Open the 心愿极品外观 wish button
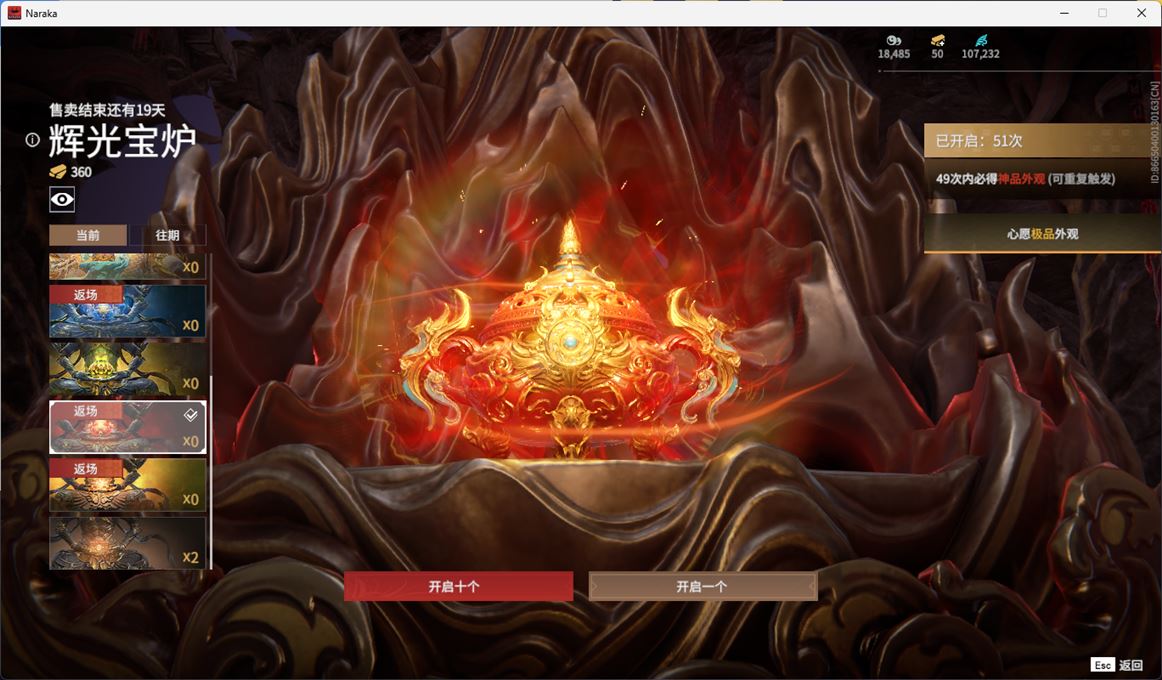 coord(1042,233)
